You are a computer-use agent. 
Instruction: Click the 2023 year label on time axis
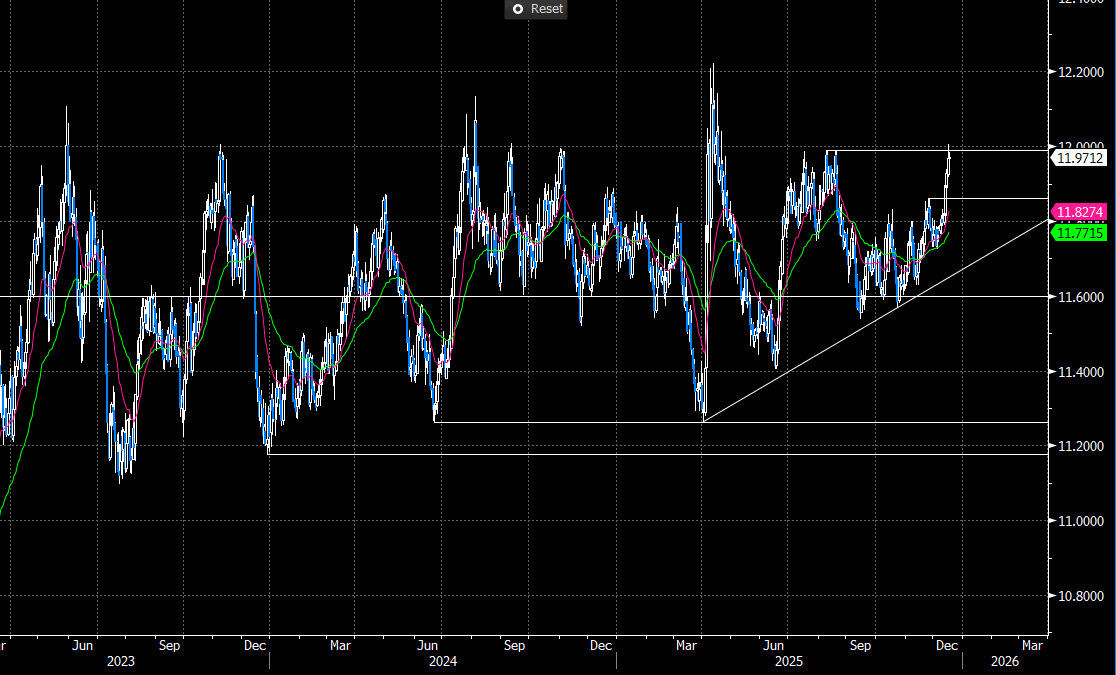pos(120,661)
